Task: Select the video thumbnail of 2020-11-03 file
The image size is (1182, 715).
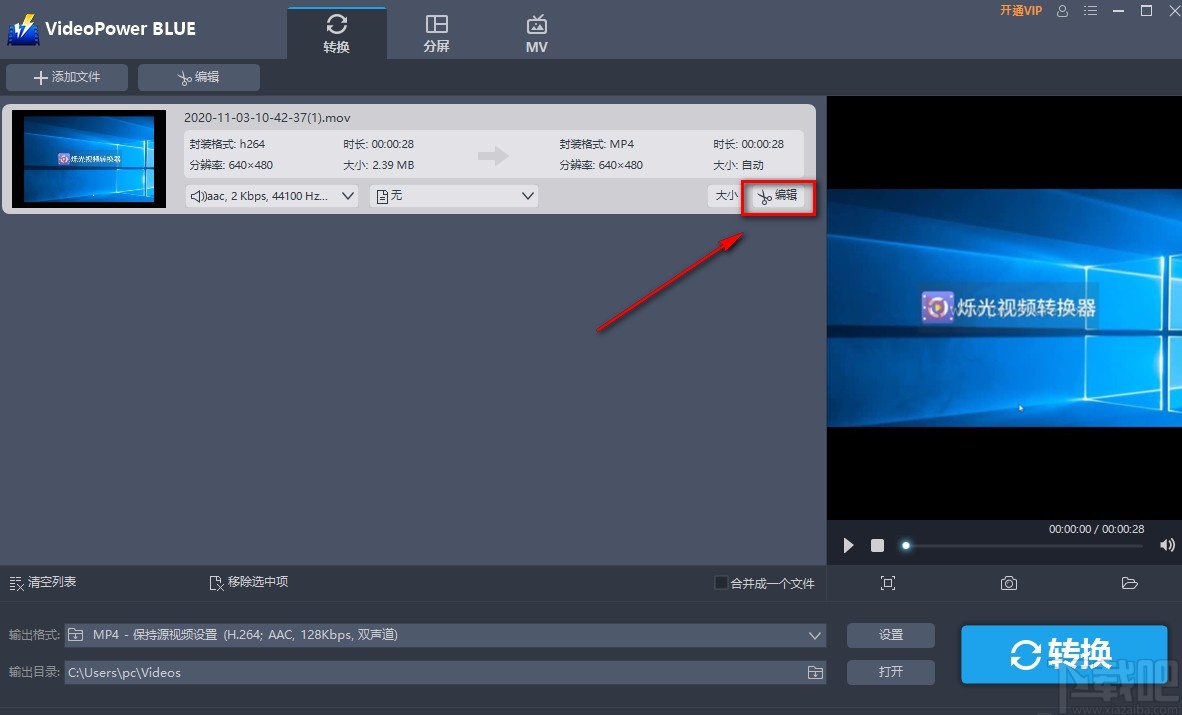Action: tap(89, 158)
